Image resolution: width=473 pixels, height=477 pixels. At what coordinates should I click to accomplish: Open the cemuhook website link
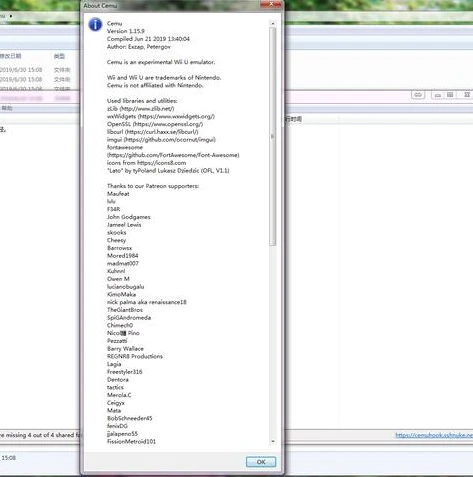(434, 435)
